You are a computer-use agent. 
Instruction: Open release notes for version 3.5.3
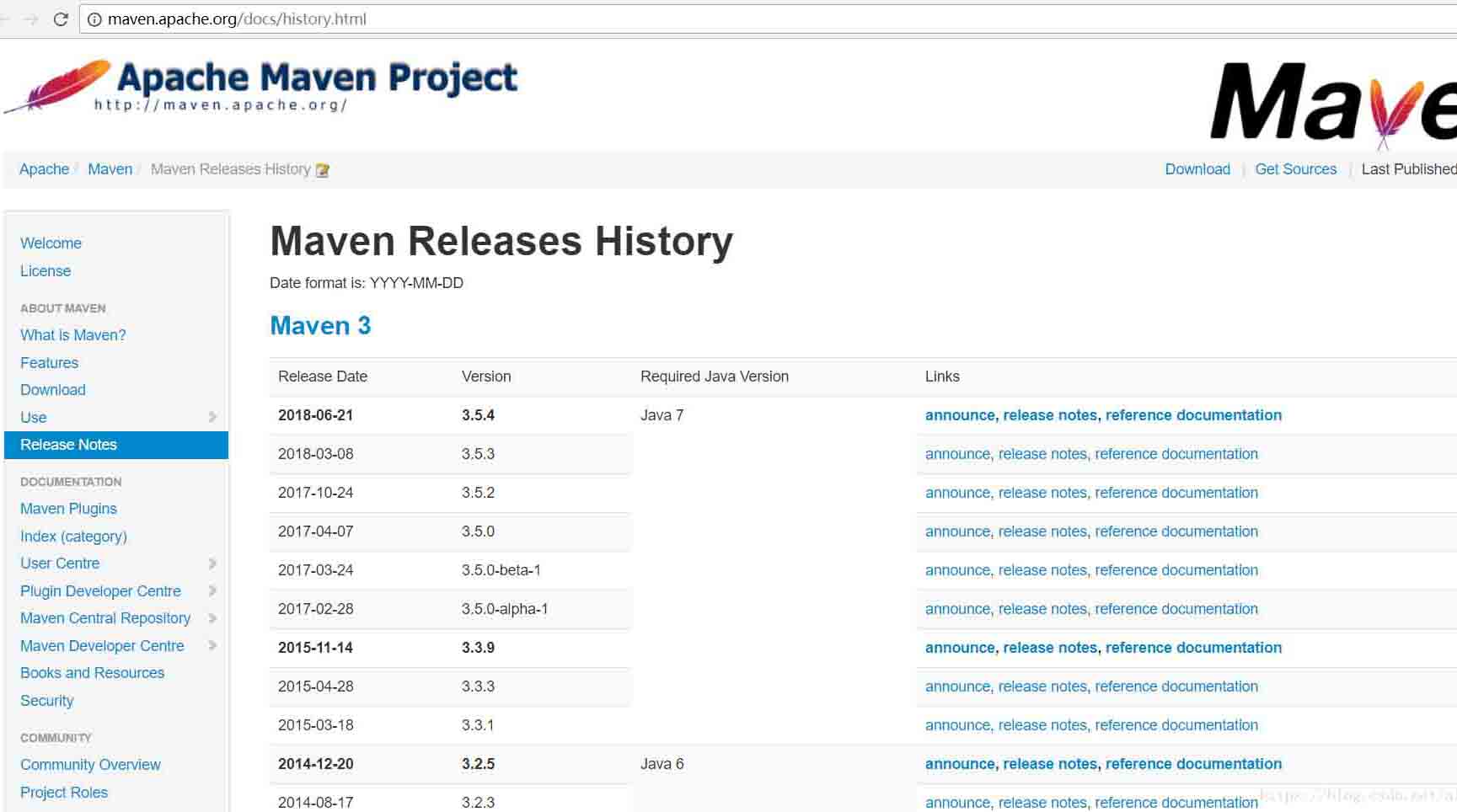(x=1042, y=453)
